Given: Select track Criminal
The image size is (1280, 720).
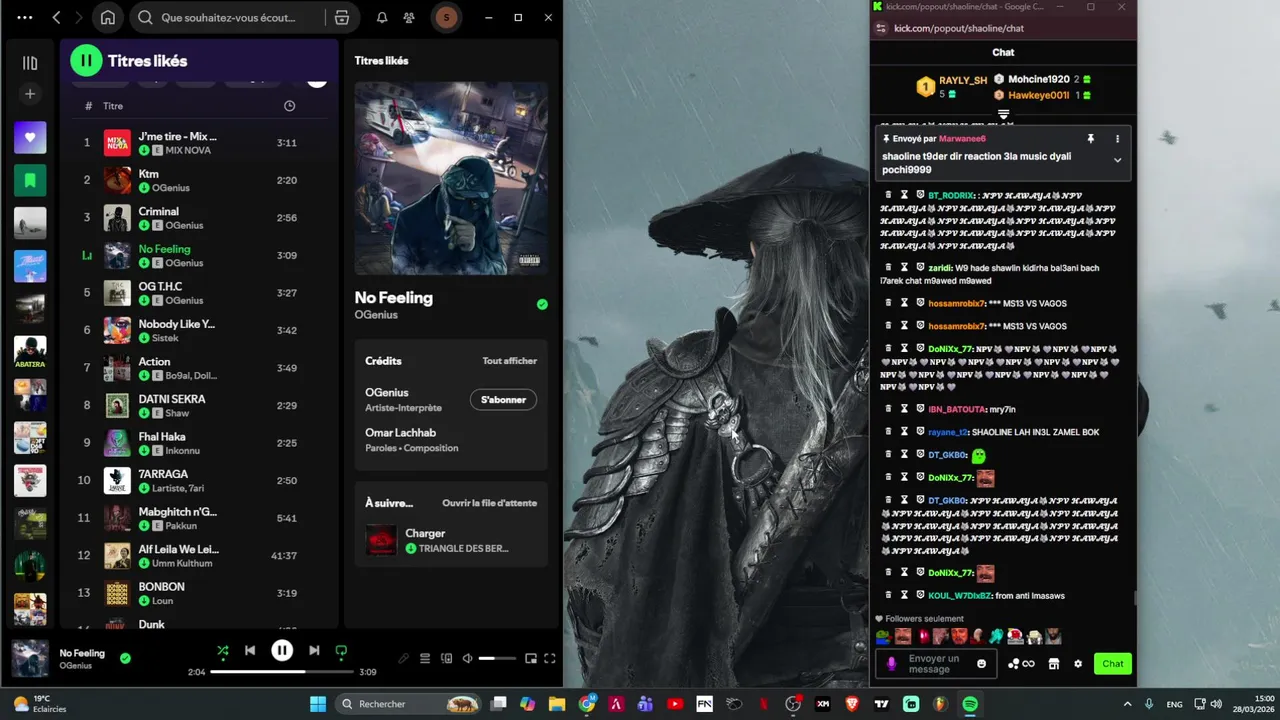Looking at the screenshot, I should pos(200,218).
